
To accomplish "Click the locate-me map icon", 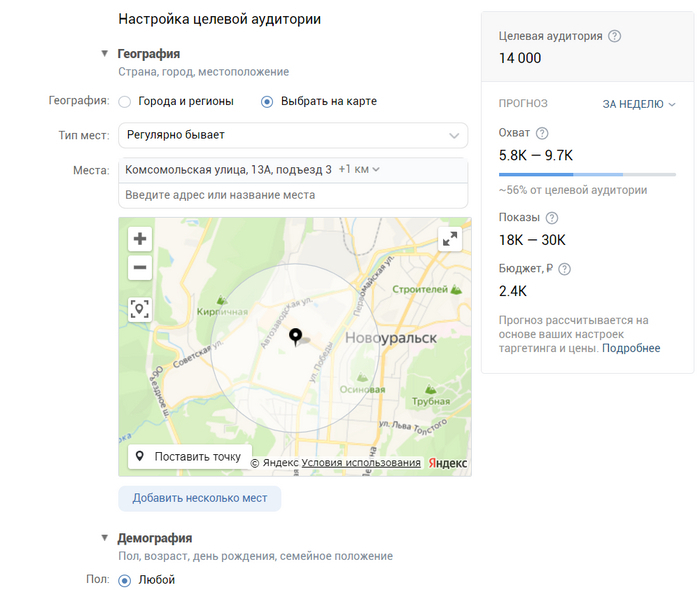I will [x=140, y=310].
